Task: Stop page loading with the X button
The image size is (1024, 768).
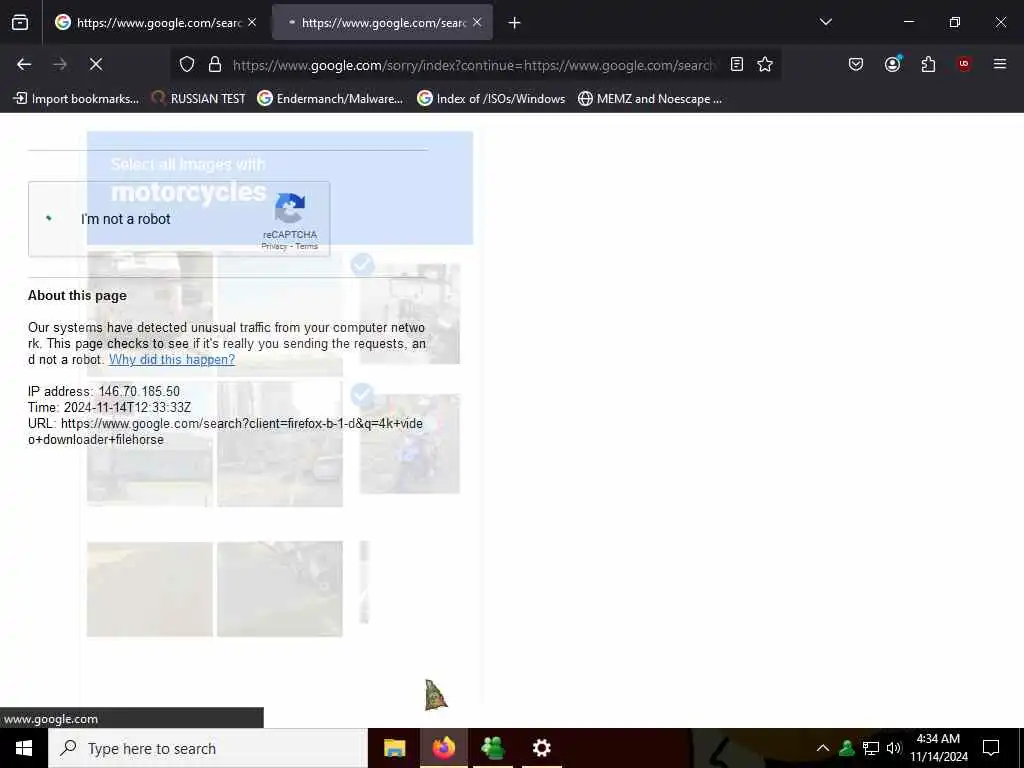Action: 96,64
